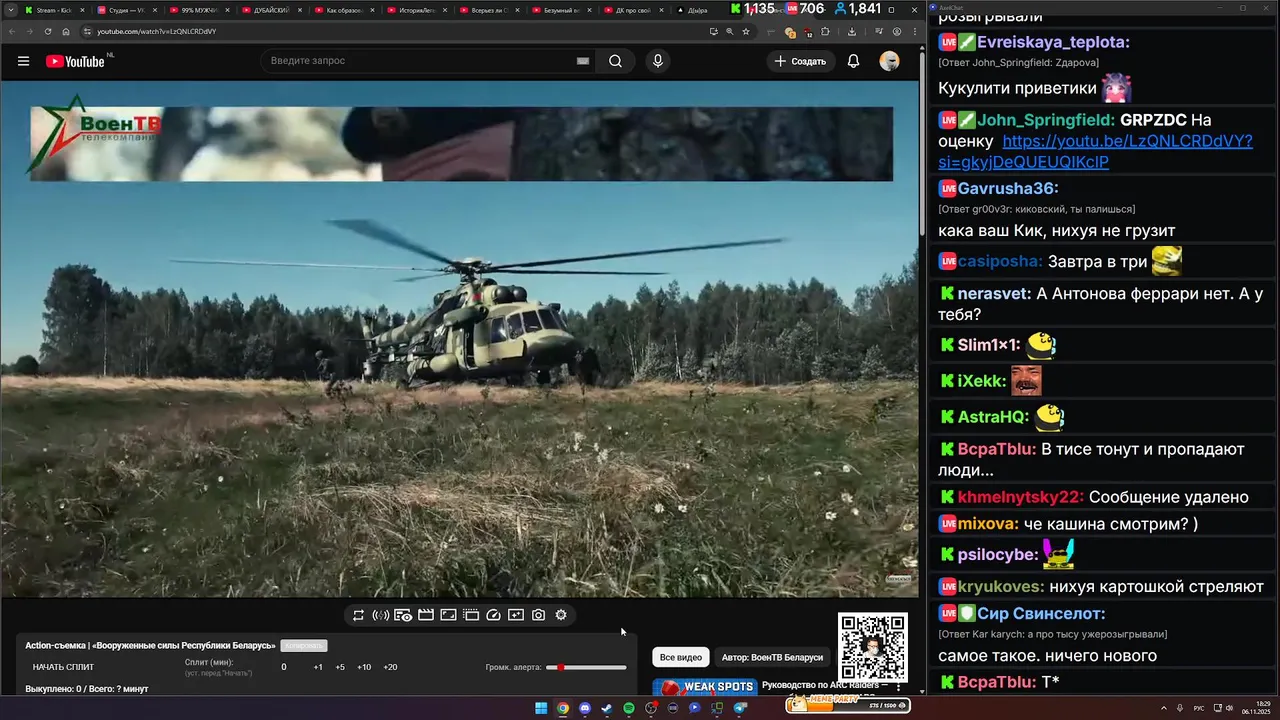Open Discord from the taskbar
1280x720 pixels.
pyautogui.click(x=585, y=708)
